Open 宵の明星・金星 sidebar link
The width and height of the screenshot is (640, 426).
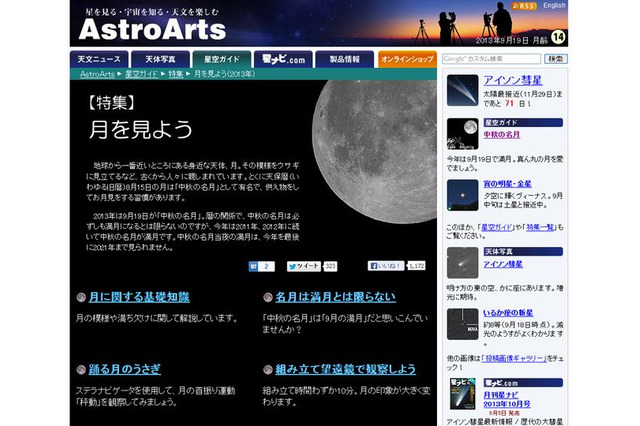pyautogui.click(x=507, y=184)
